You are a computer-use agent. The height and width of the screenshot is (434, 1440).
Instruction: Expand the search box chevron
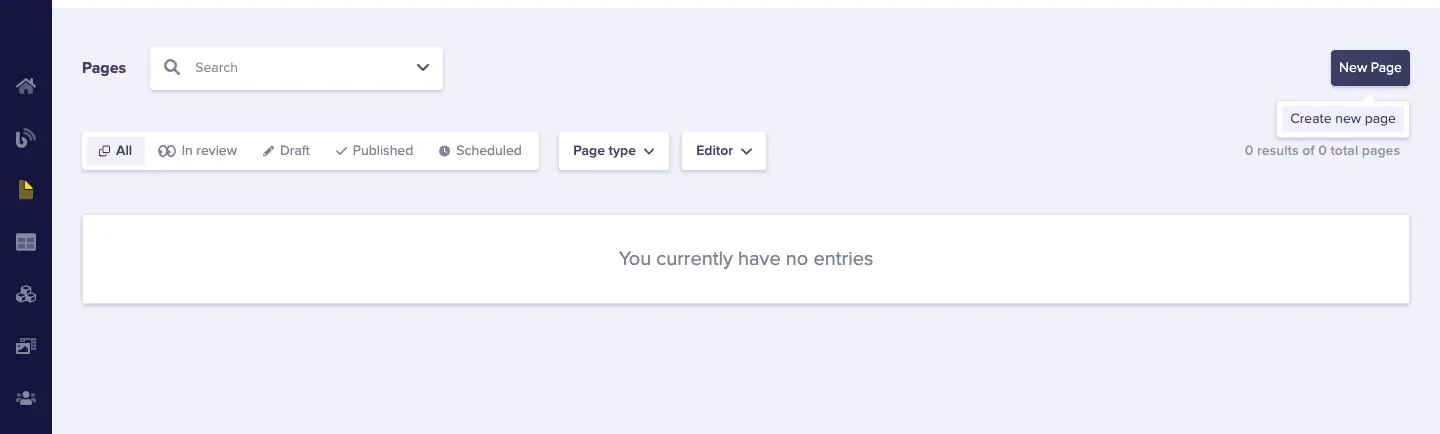coord(423,67)
